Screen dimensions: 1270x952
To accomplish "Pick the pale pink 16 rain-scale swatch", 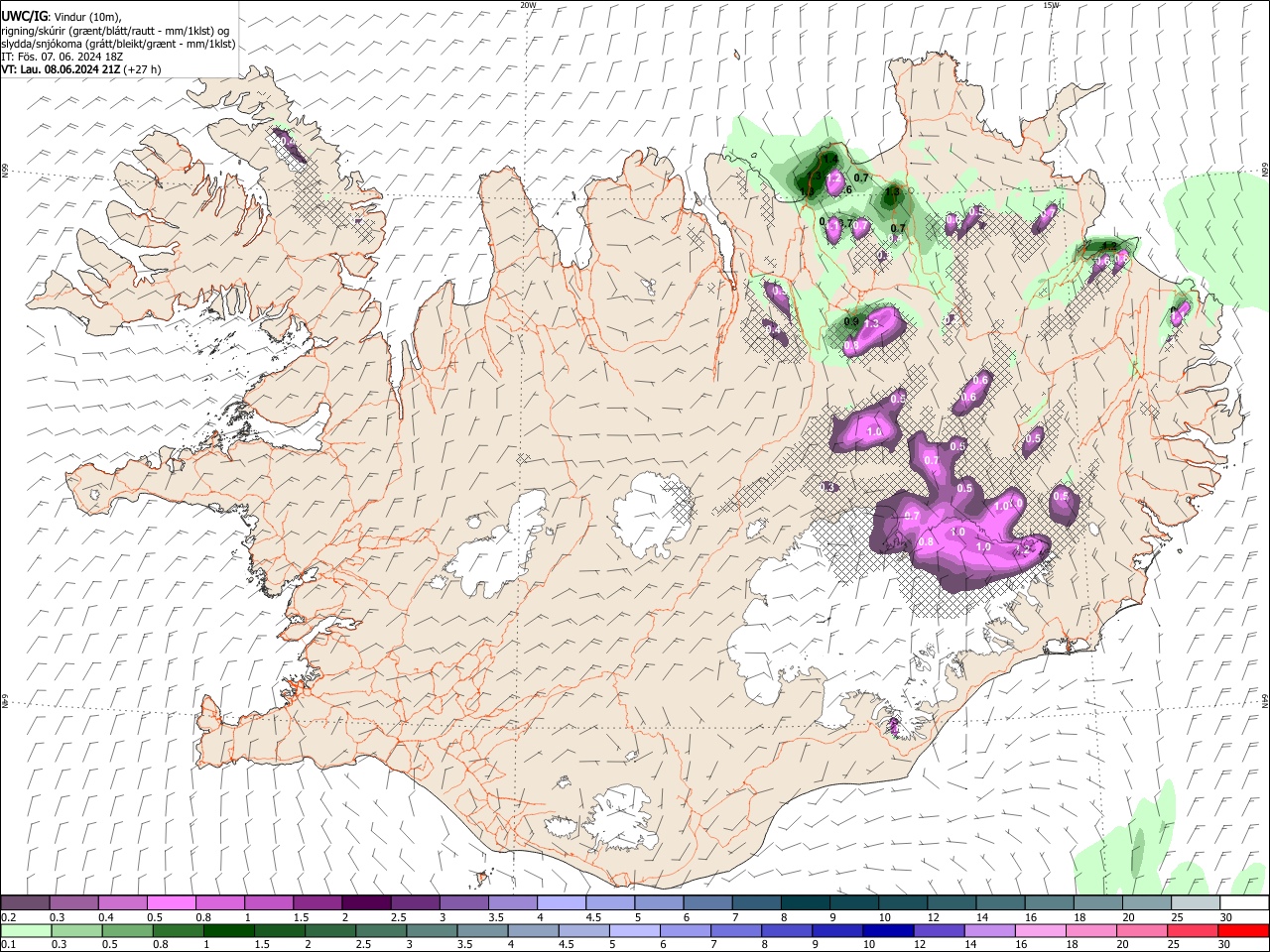I will pos(1039,930).
